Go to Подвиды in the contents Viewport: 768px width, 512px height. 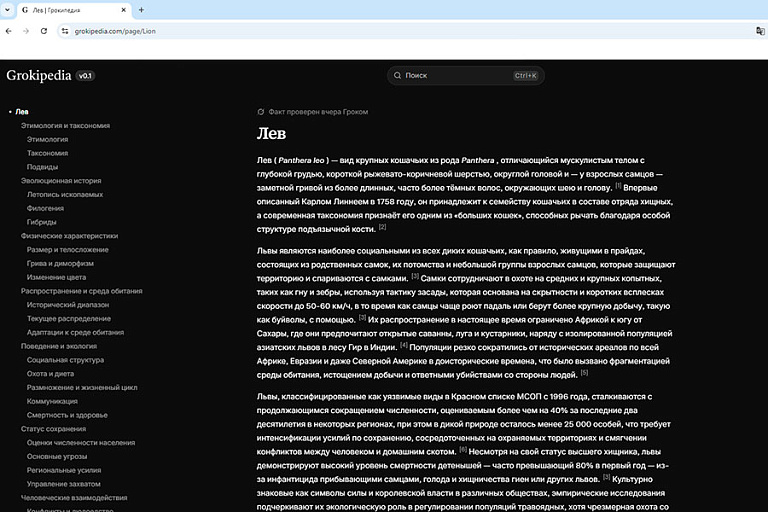[42, 167]
